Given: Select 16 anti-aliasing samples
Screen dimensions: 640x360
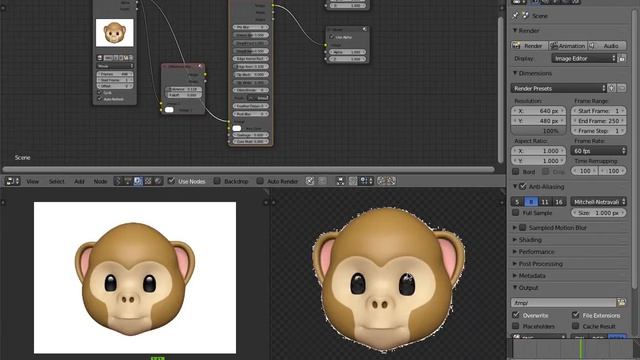Looking at the screenshot, I should (559, 202).
